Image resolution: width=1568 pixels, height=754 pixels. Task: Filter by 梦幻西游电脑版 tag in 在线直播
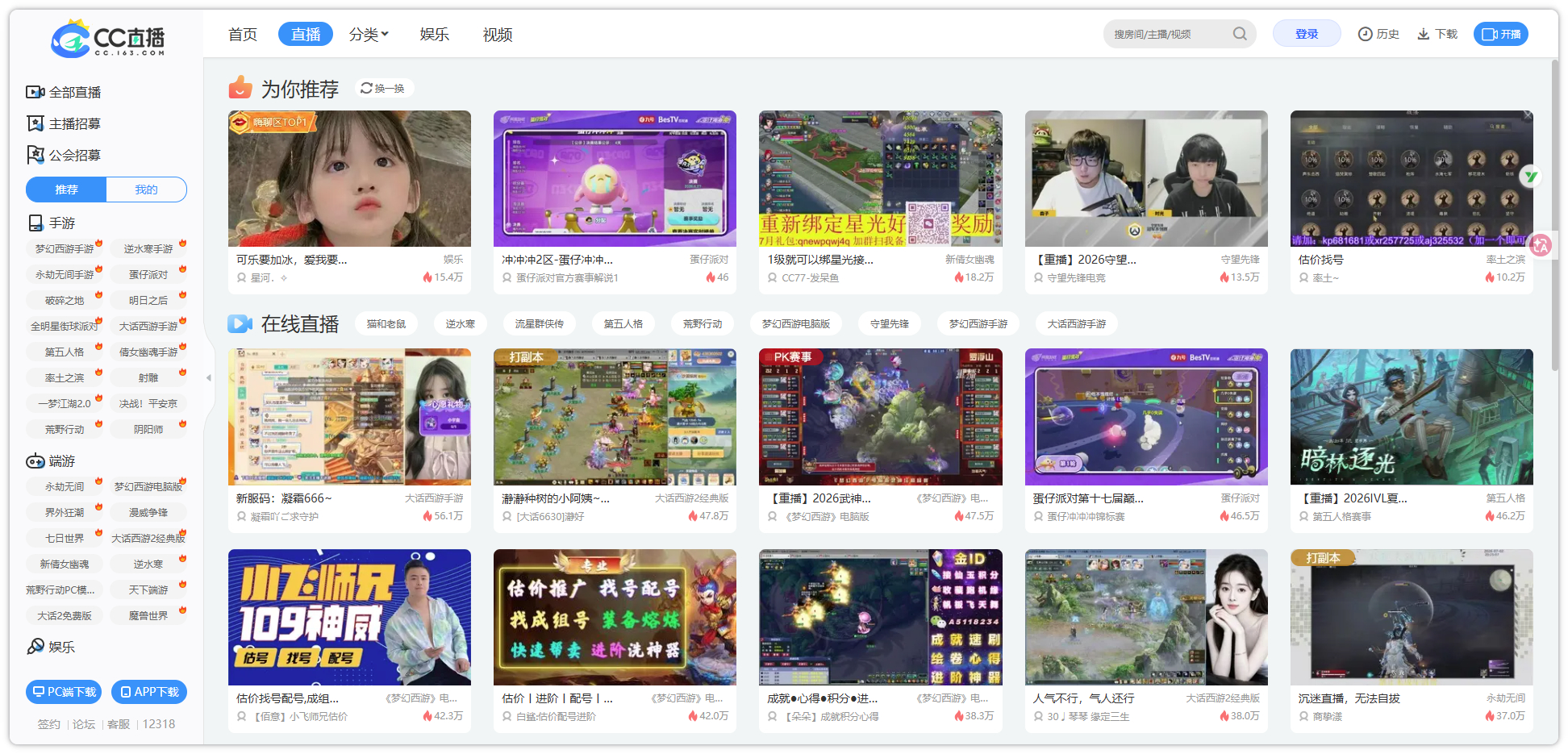point(796,323)
